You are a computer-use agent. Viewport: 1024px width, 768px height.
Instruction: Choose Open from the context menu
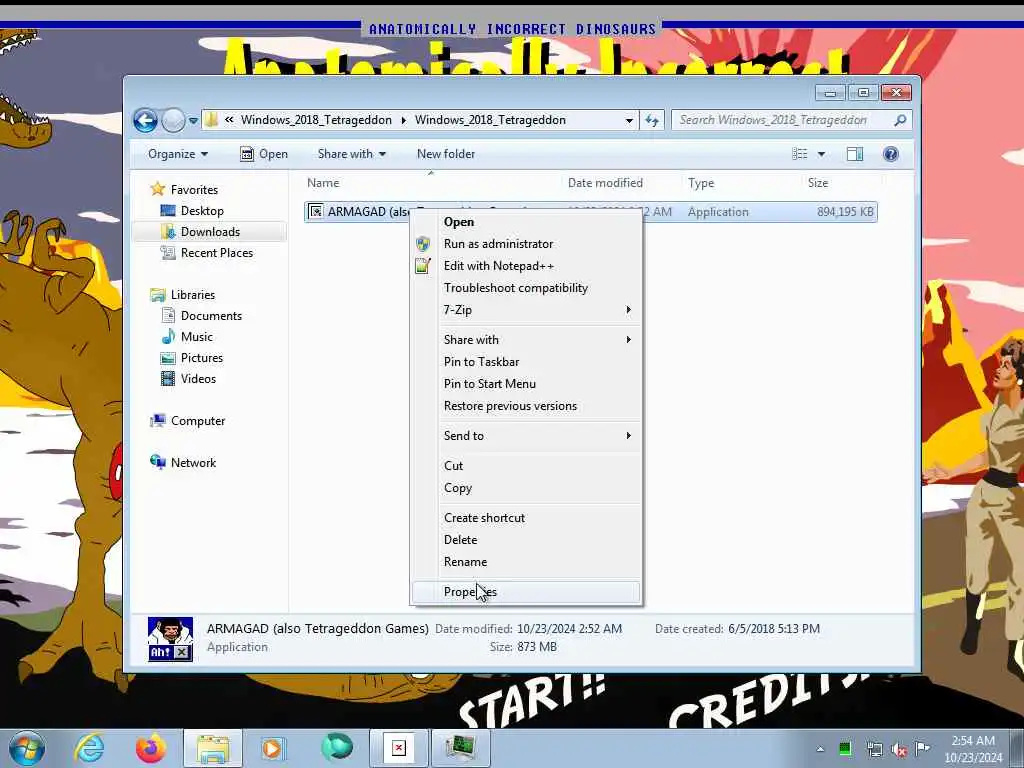click(526, 222)
